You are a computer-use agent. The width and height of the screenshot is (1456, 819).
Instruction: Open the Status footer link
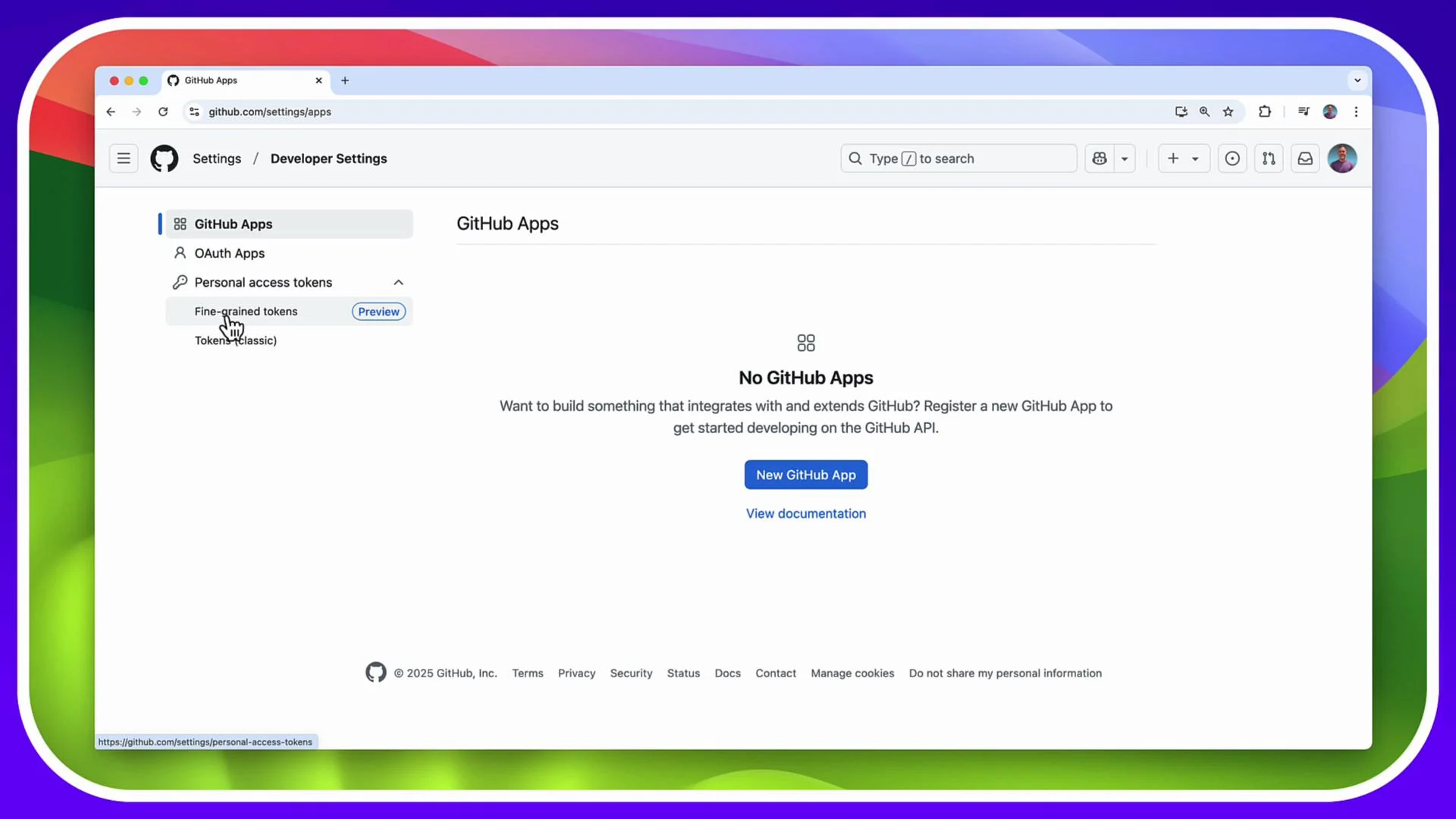(683, 673)
